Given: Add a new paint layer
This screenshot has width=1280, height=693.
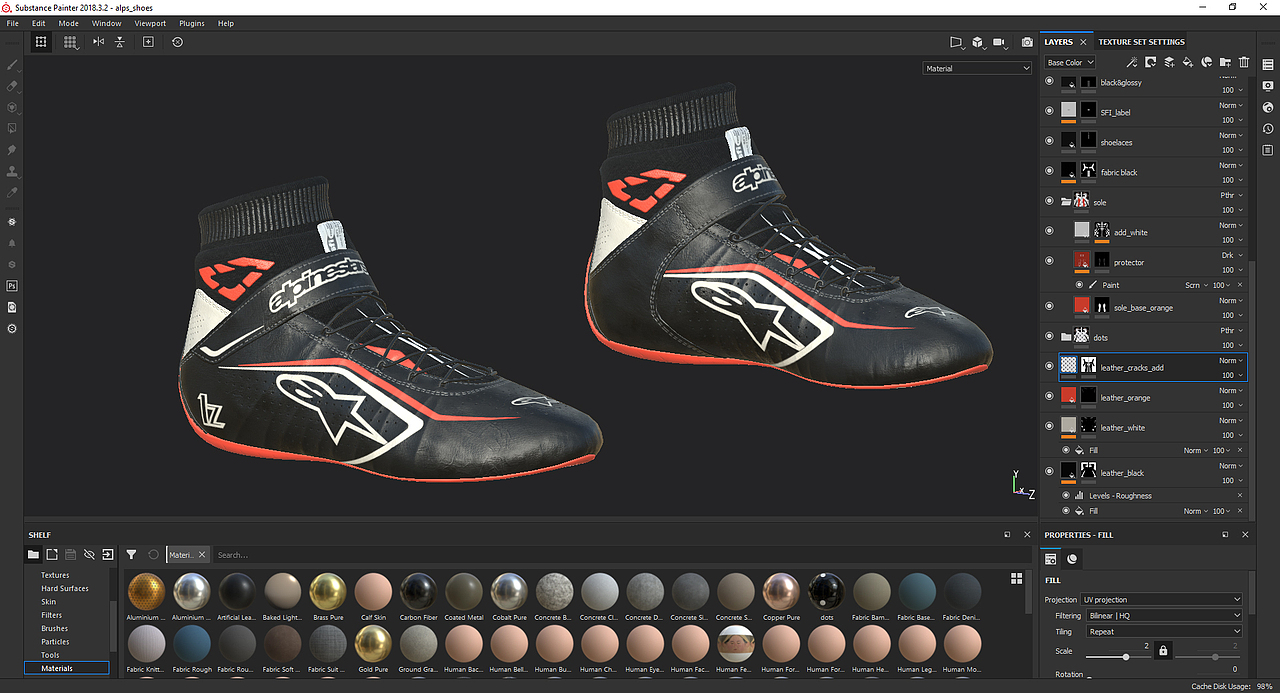Looking at the screenshot, I should (x=1169, y=62).
